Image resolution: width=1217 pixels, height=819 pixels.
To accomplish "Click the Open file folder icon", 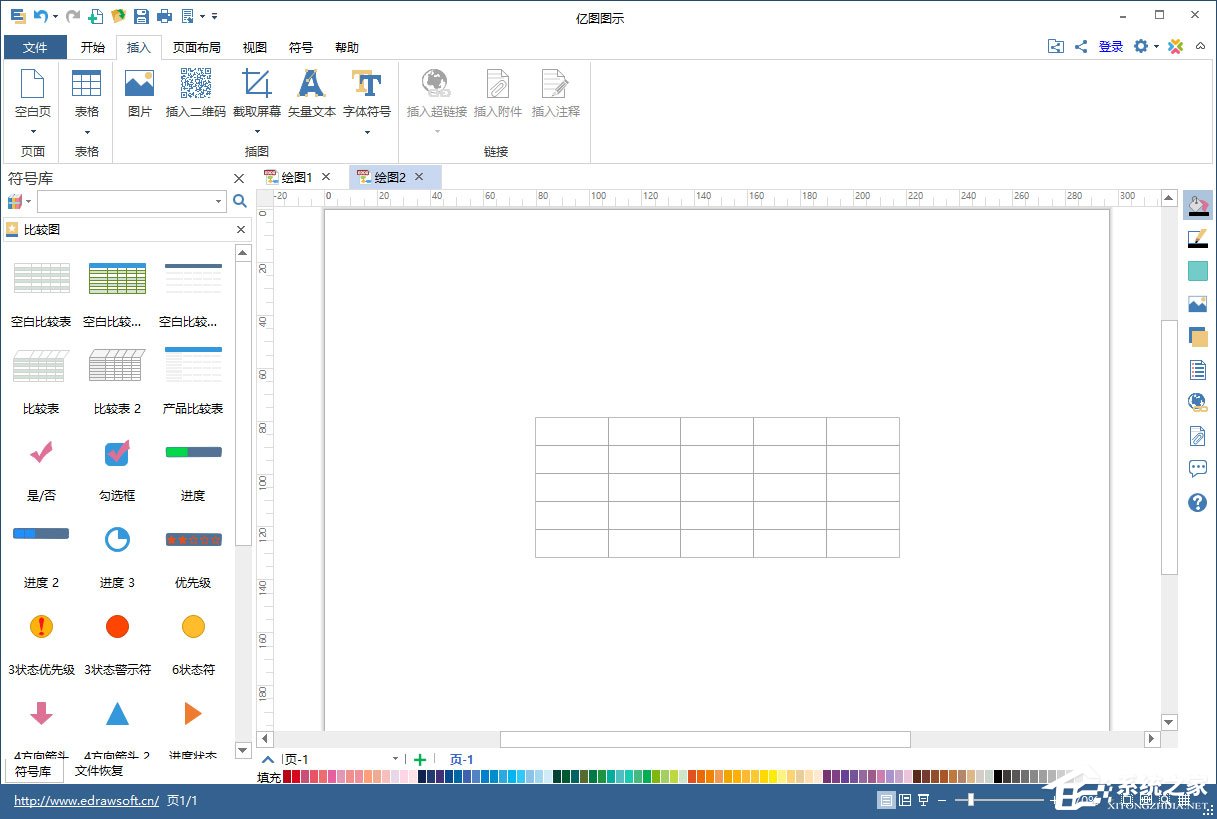I will [118, 16].
